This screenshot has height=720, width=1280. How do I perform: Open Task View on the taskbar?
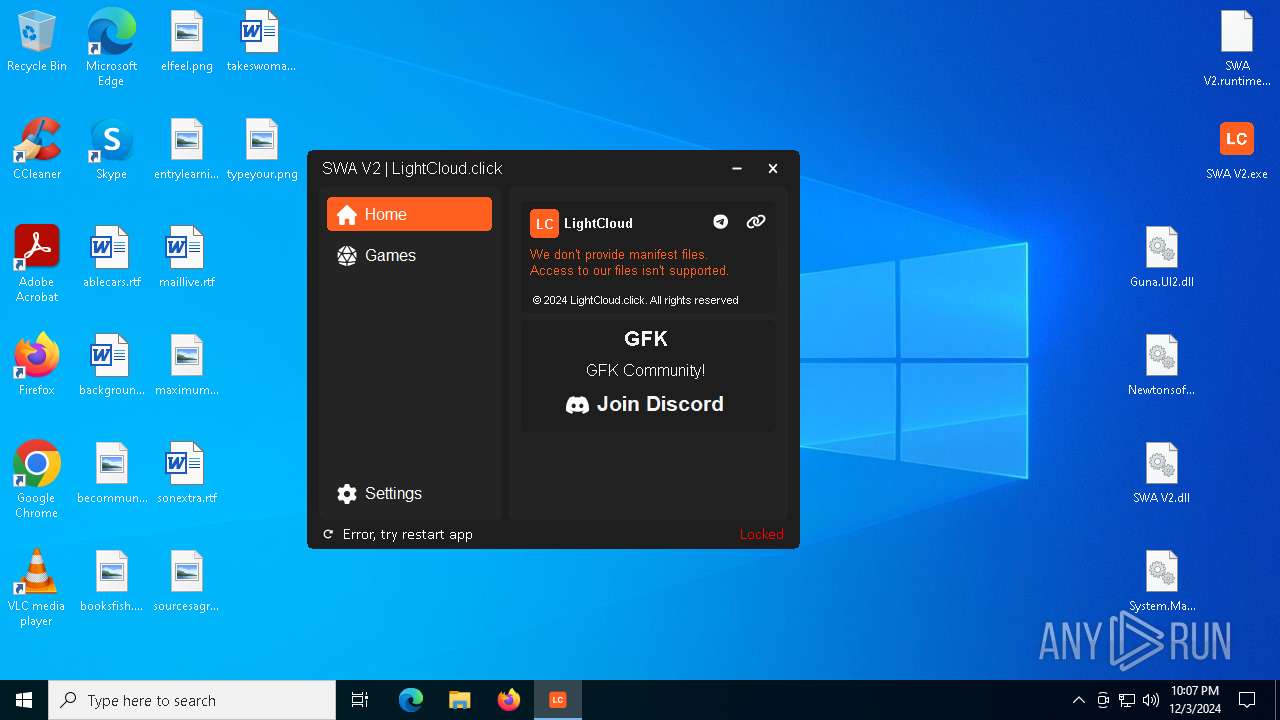point(360,700)
